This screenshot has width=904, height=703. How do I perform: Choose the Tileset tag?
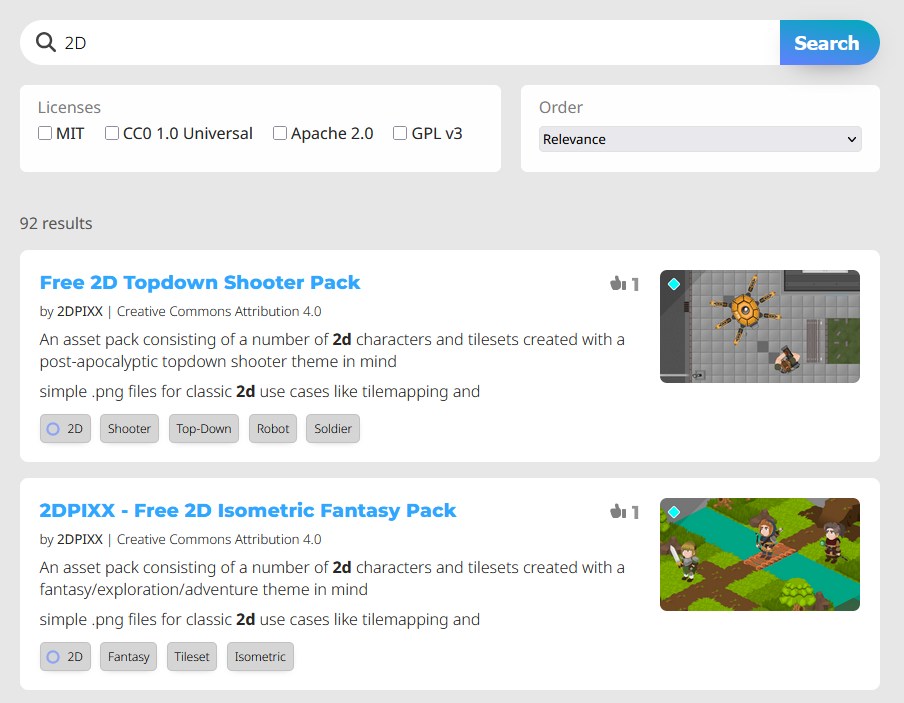(x=192, y=656)
